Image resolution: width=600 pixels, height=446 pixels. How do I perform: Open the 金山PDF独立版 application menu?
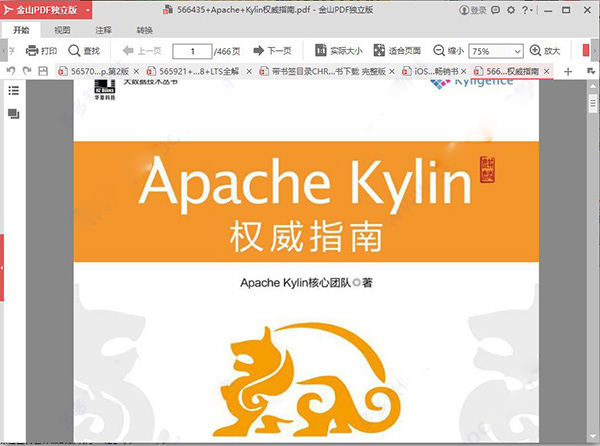click(x=46, y=10)
